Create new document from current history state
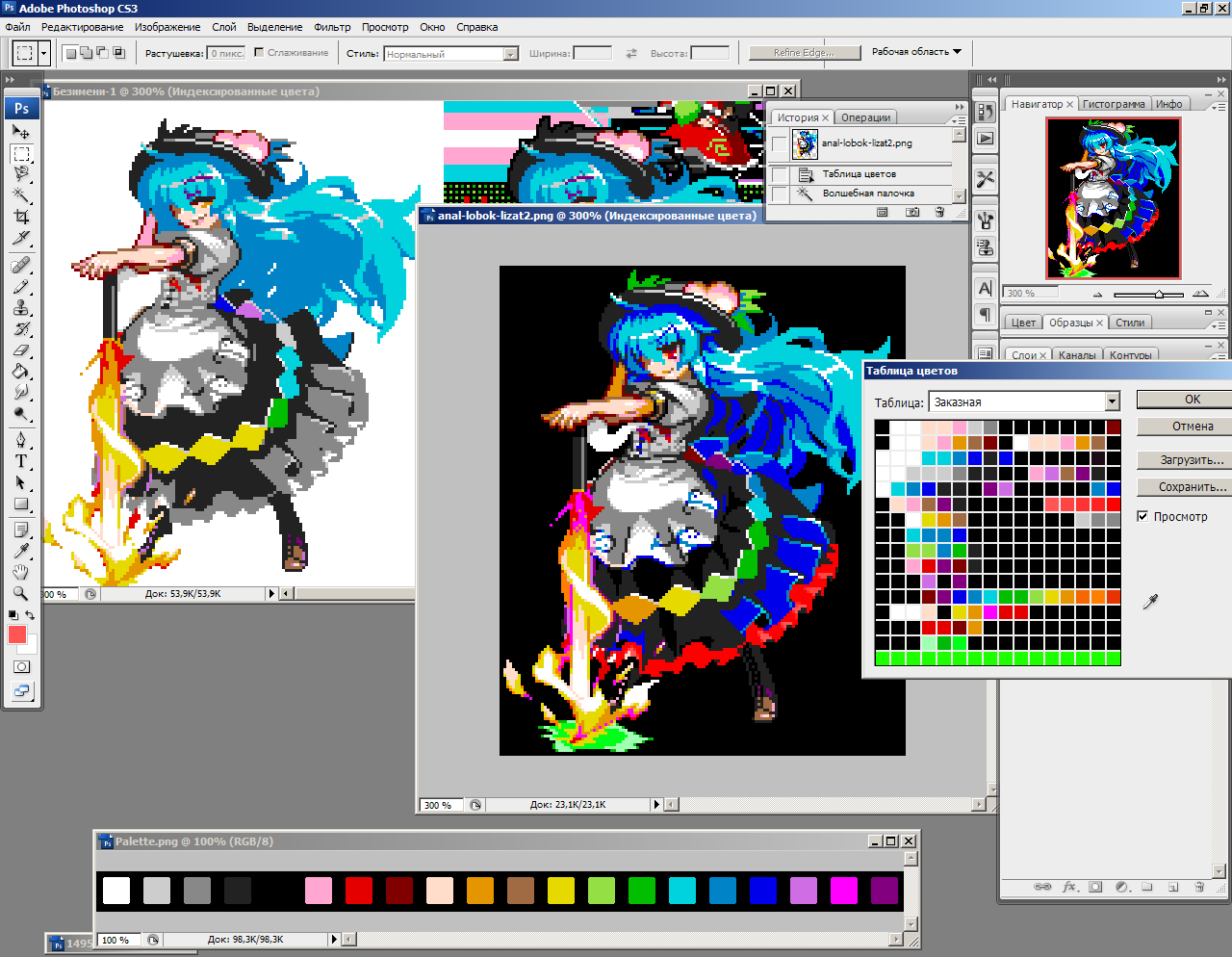 [883, 212]
